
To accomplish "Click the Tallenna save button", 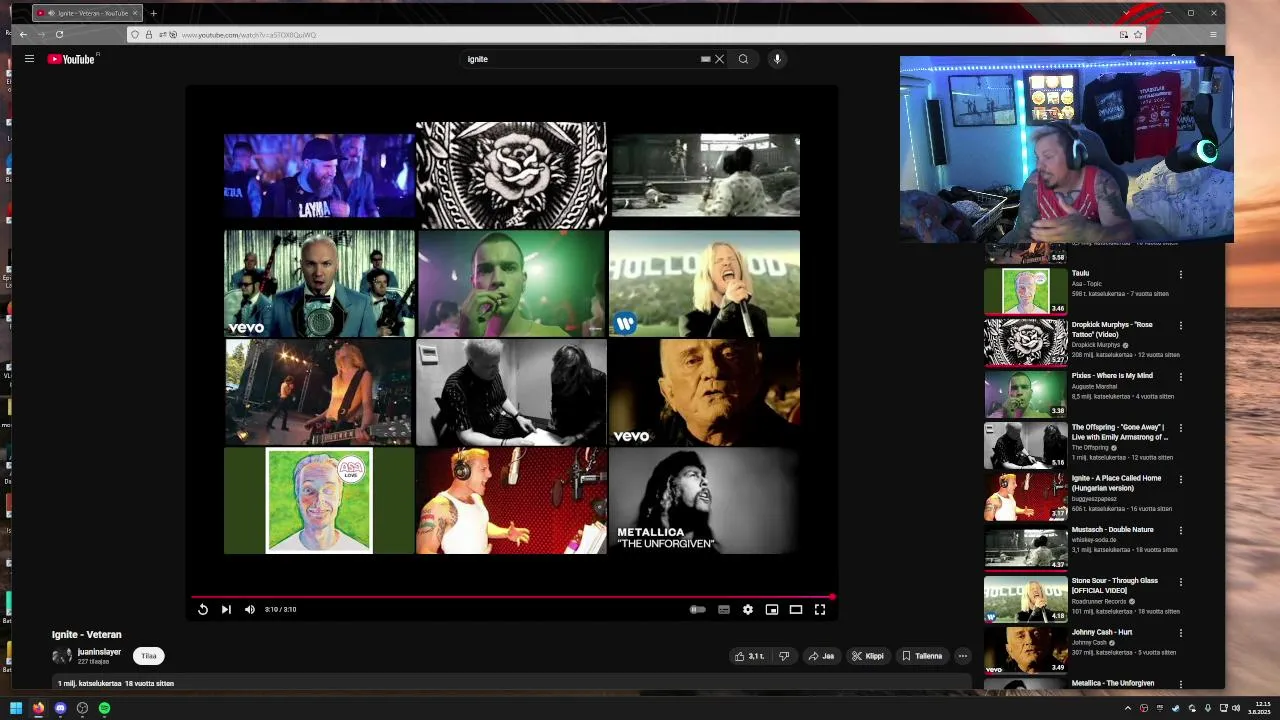I will click(922, 656).
